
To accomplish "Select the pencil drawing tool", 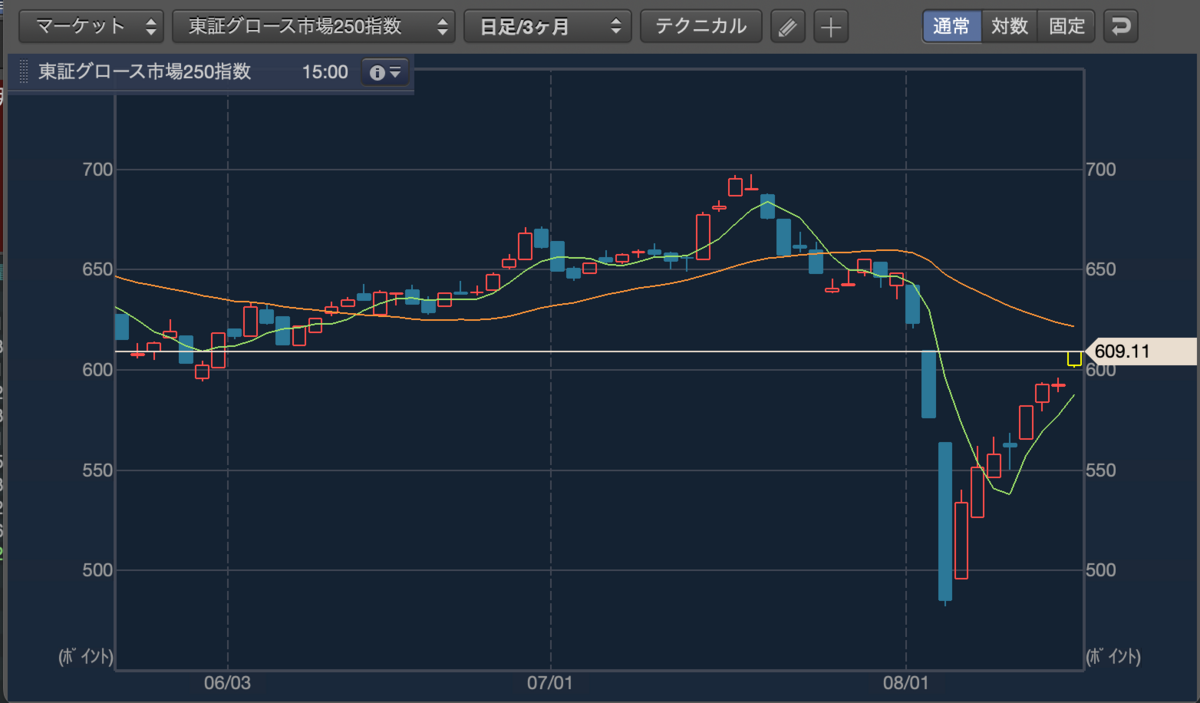I will (x=788, y=27).
